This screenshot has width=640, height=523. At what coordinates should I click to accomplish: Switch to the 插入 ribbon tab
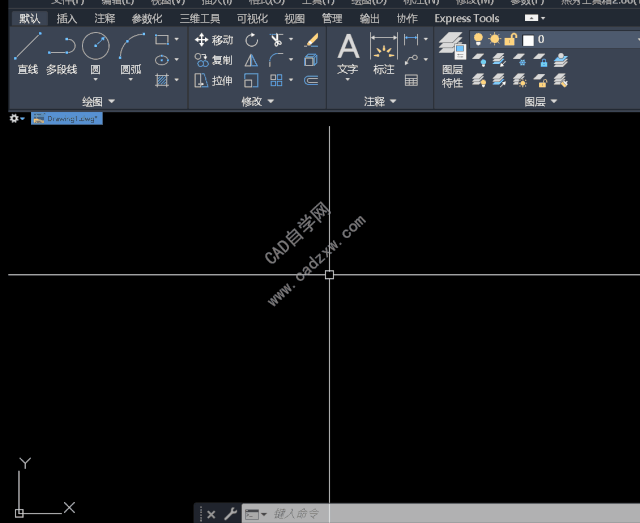tap(67, 18)
